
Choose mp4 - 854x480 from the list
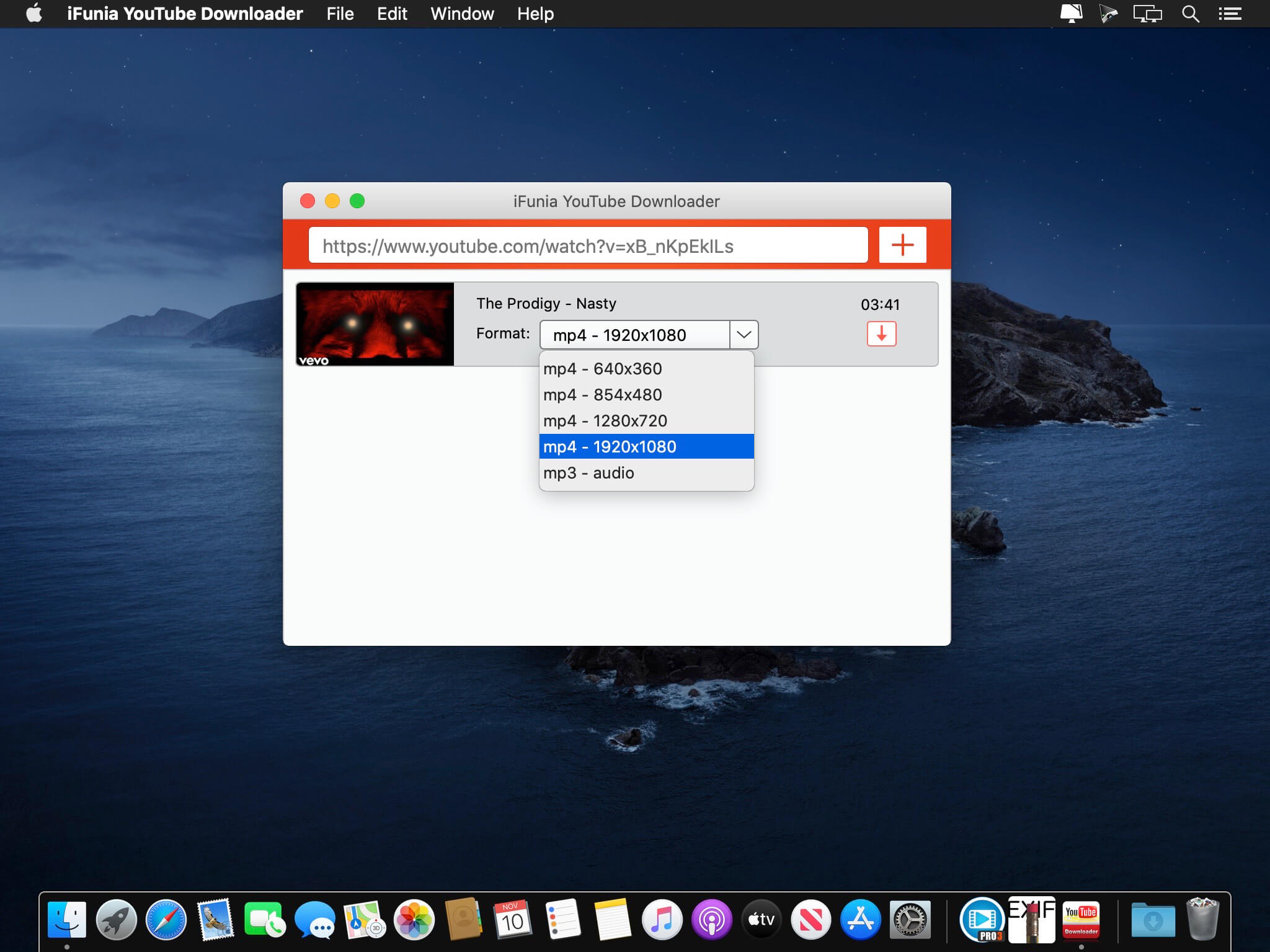click(646, 395)
